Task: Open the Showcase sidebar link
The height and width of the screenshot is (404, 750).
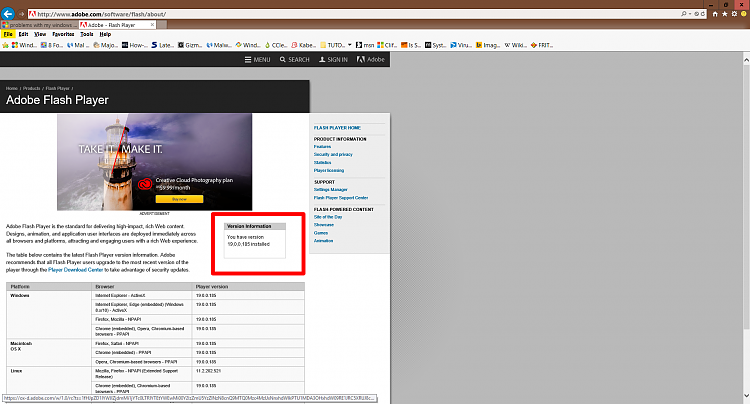Action: click(x=324, y=225)
